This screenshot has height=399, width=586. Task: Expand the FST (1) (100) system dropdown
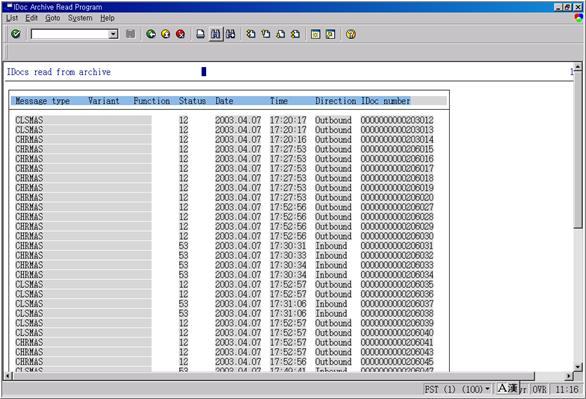[487, 389]
